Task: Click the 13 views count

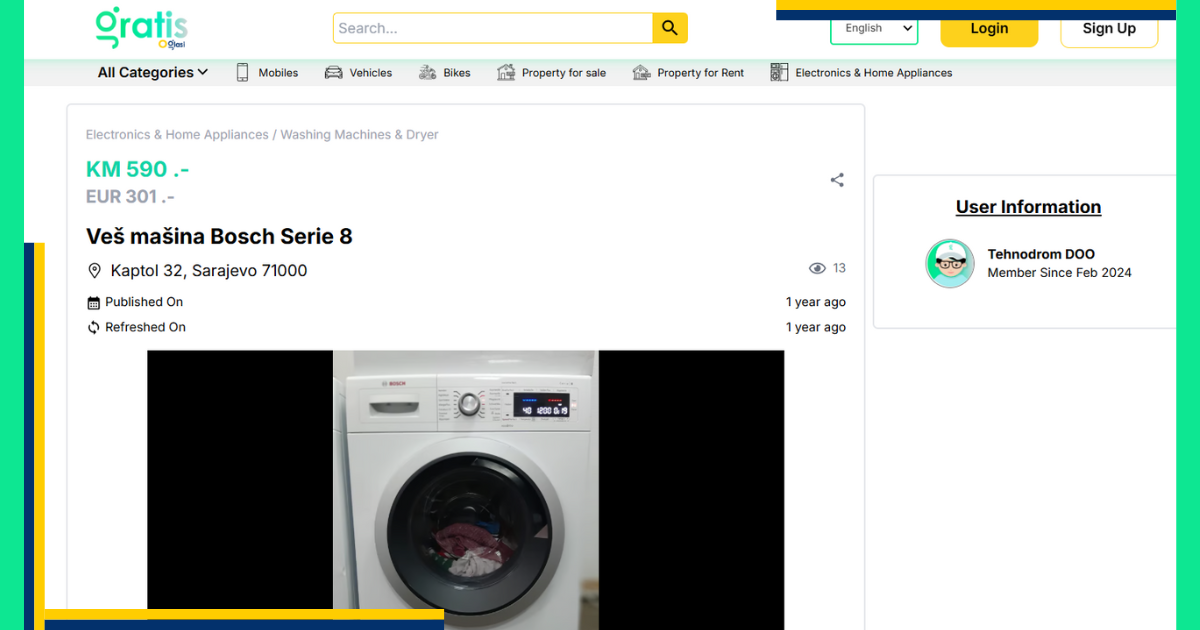Action: 839,268
